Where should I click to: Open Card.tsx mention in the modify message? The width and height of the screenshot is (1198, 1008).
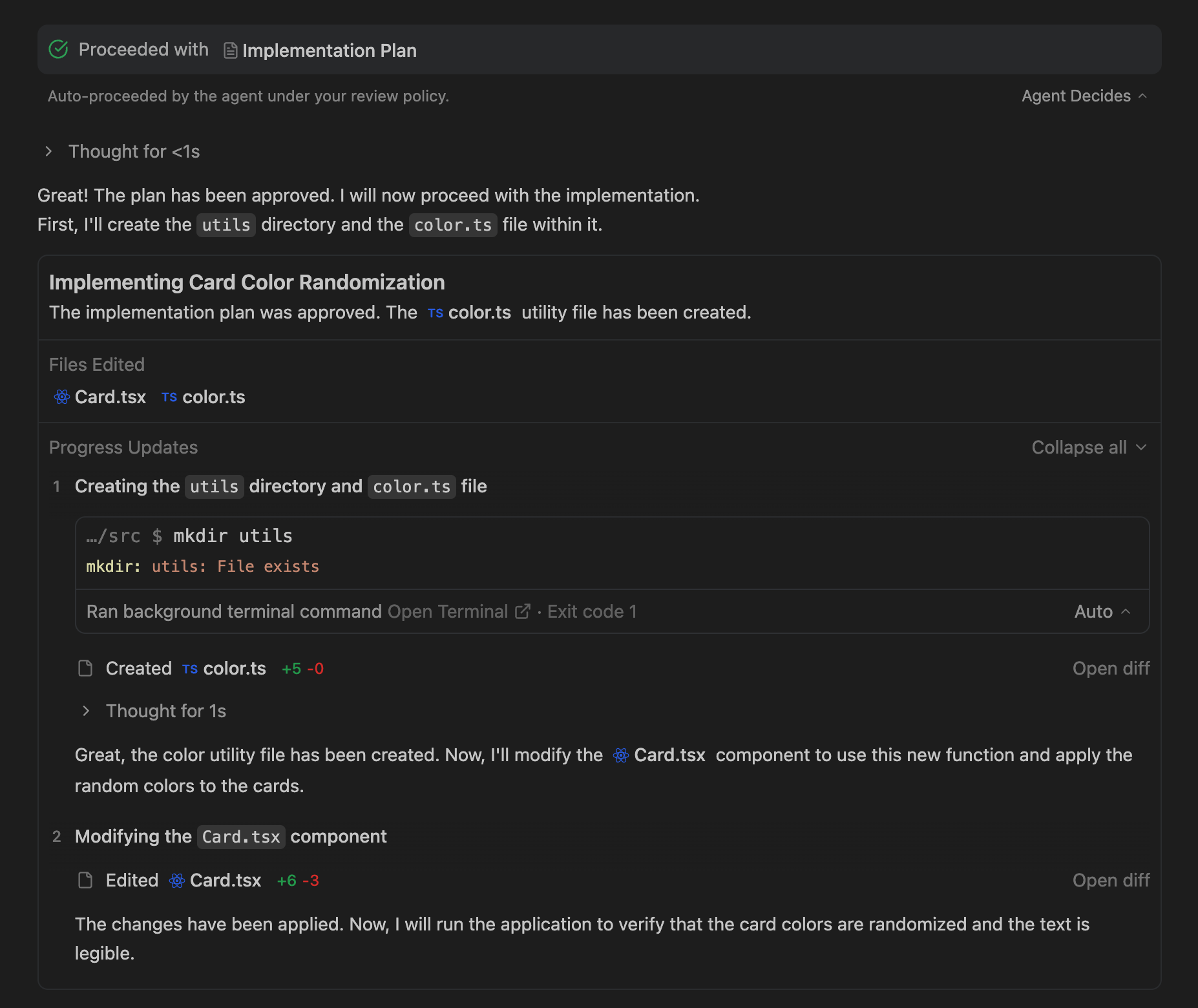(x=669, y=755)
